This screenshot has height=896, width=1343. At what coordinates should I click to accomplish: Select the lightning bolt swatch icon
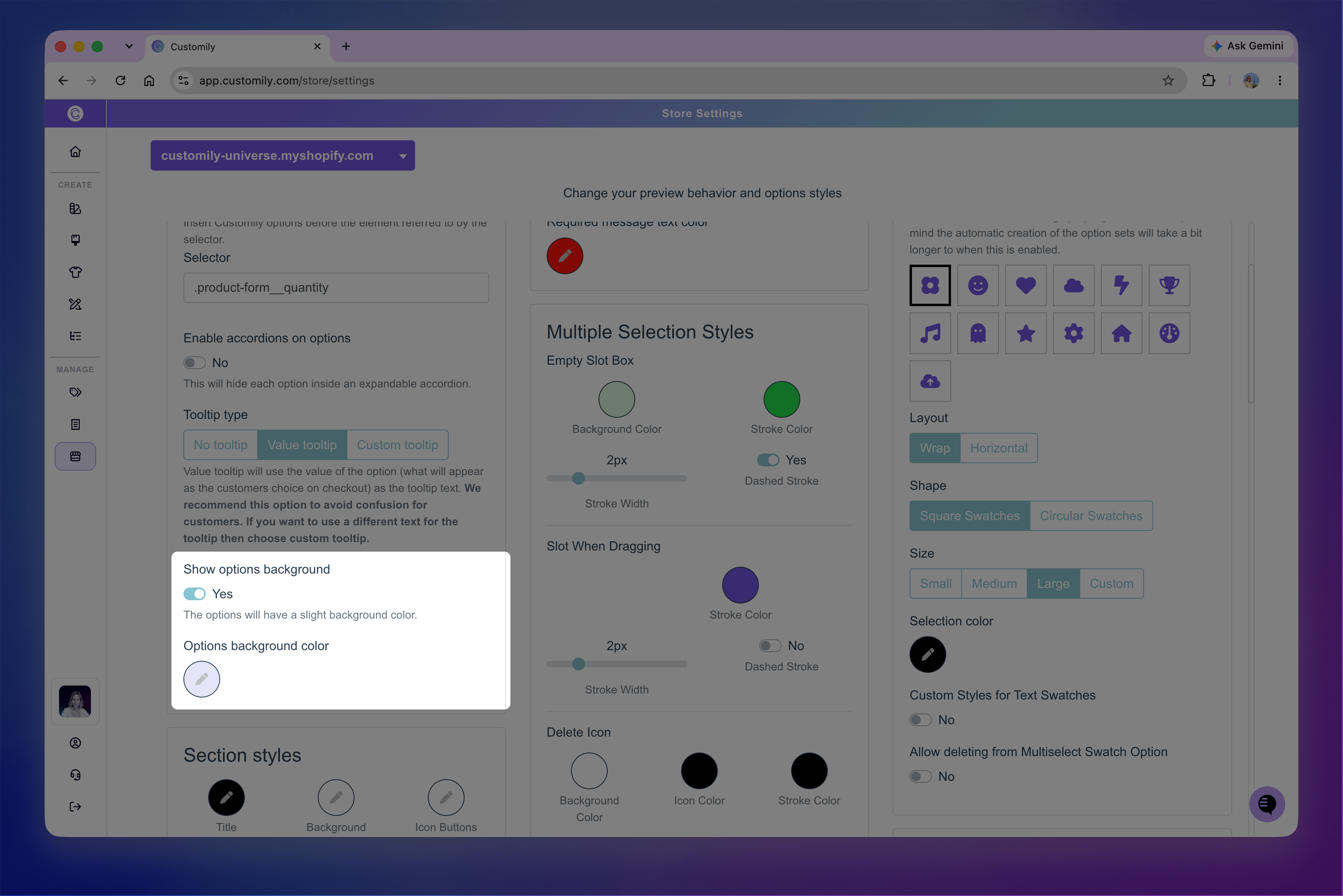(1121, 285)
